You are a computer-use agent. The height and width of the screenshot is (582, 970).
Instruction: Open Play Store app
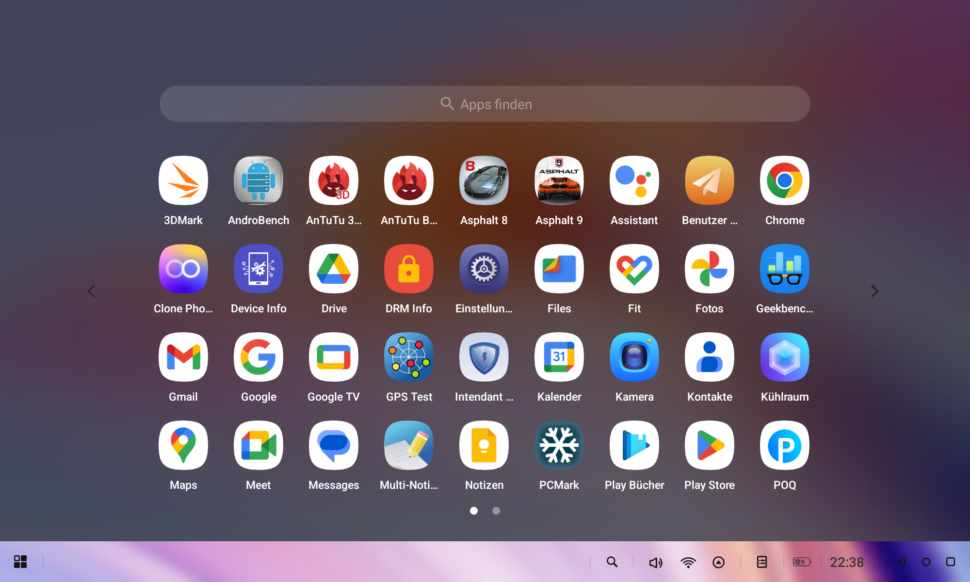[710, 446]
